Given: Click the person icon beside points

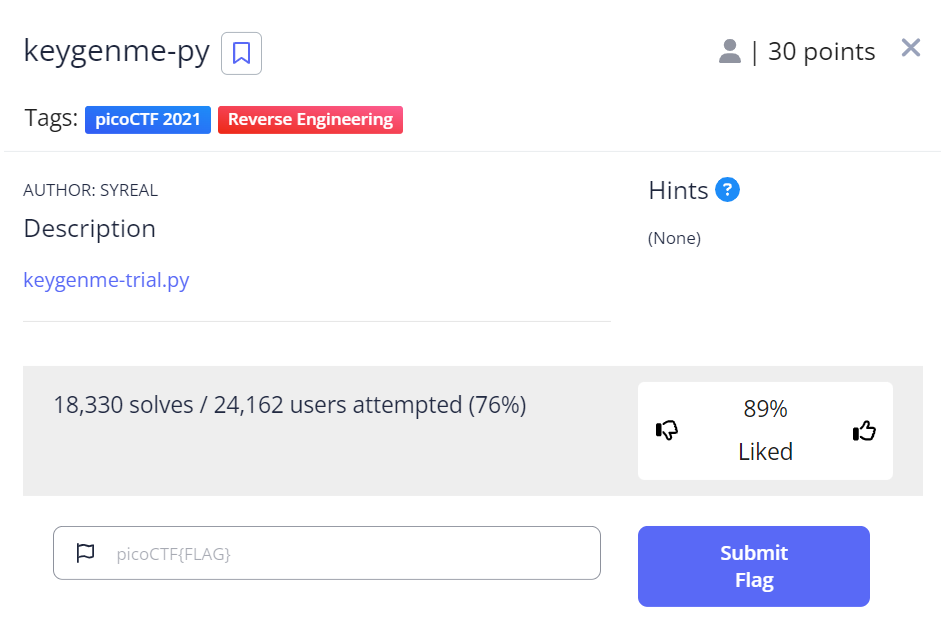Looking at the screenshot, I should (x=730, y=52).
